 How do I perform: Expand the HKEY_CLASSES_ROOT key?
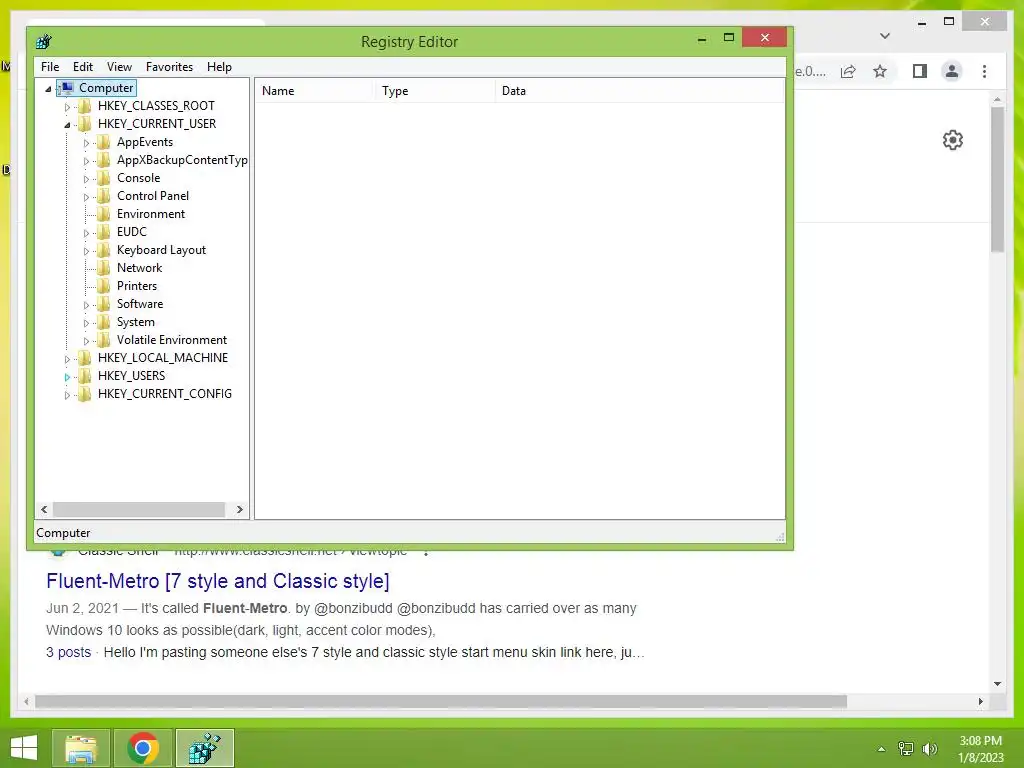(67, 106)
